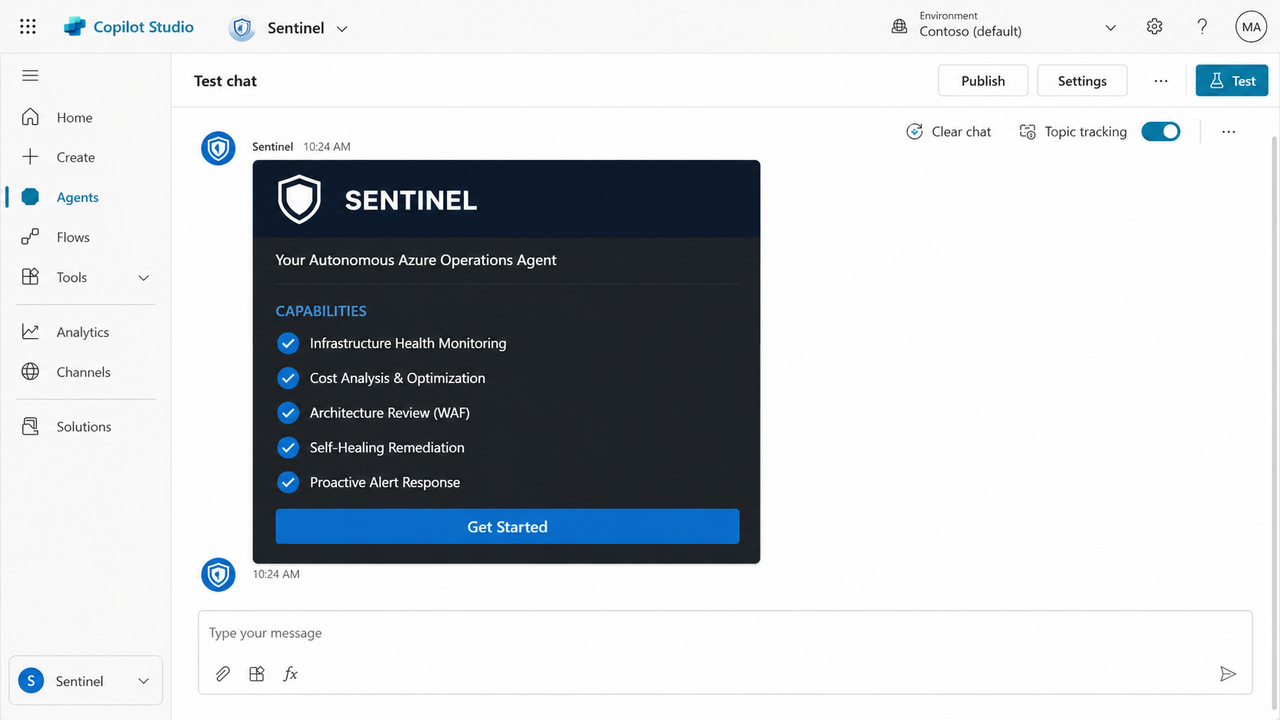
Task: Open the tools icon in message box
Action: coord(257,674)
